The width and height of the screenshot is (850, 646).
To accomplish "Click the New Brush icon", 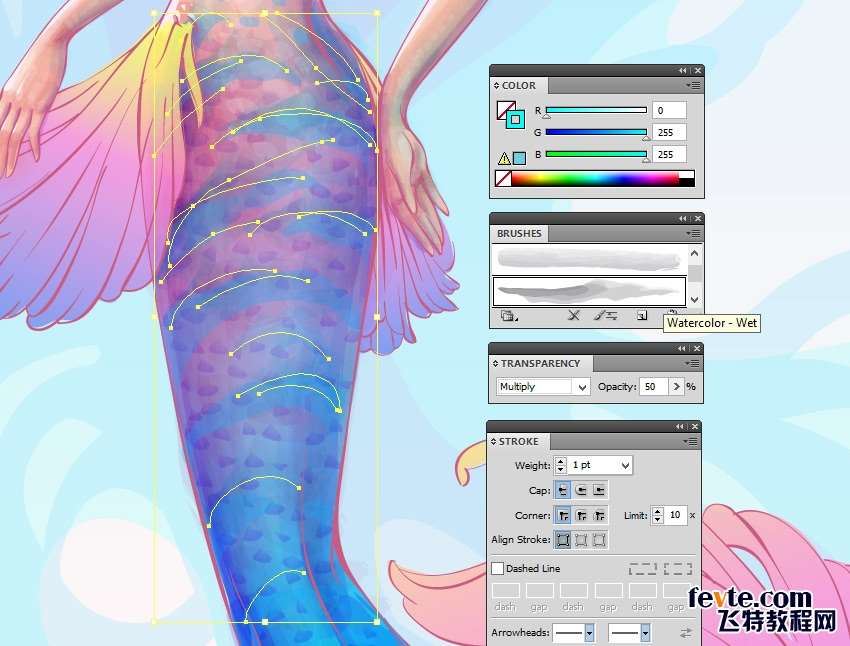I will point(642,315).
